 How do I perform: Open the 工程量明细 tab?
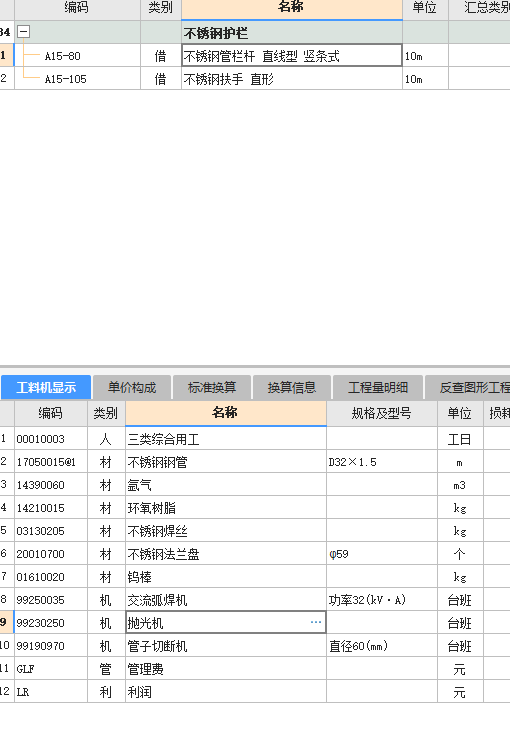378,388
